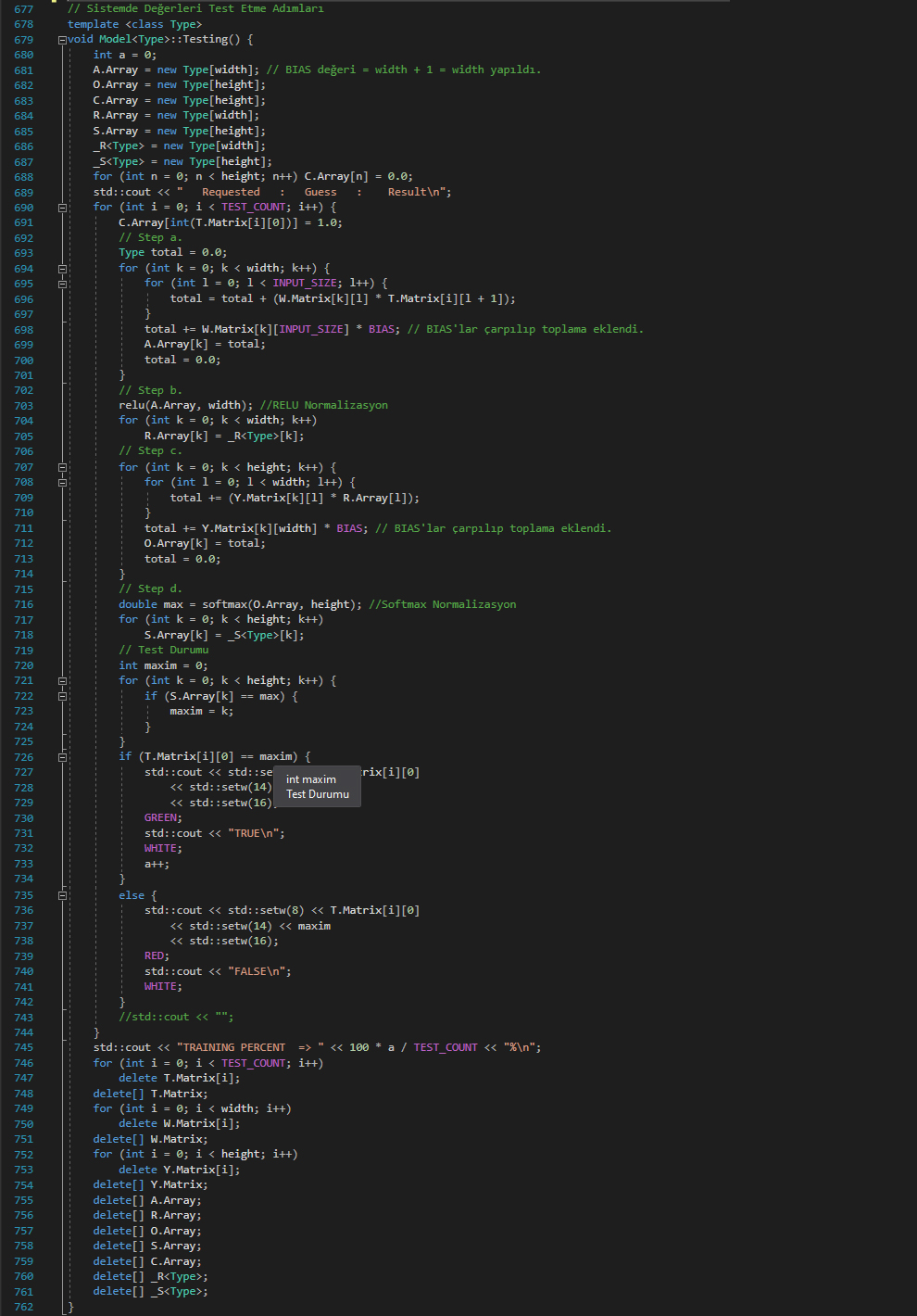Click the "a++;" statement on line 732

coord(157,865)
